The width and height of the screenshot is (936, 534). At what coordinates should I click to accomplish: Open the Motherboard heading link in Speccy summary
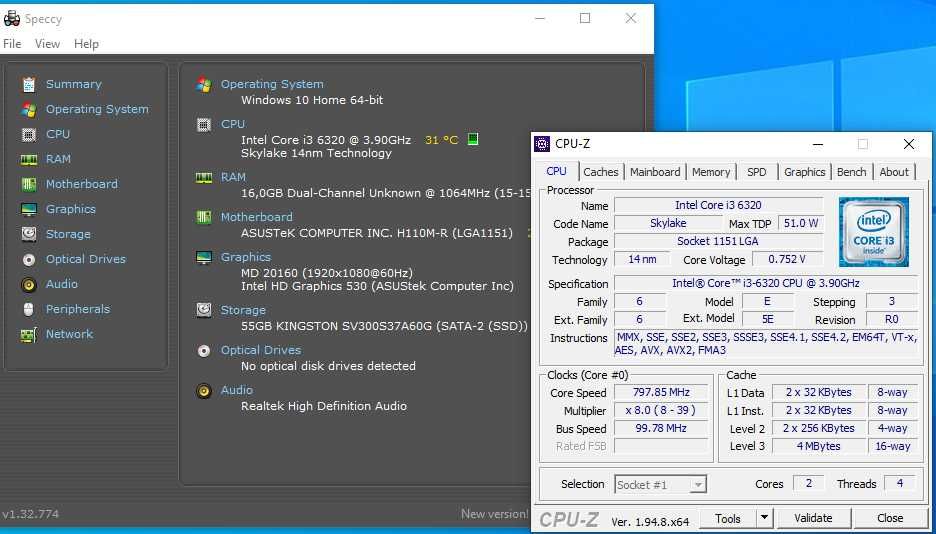(x=257, y=217)
